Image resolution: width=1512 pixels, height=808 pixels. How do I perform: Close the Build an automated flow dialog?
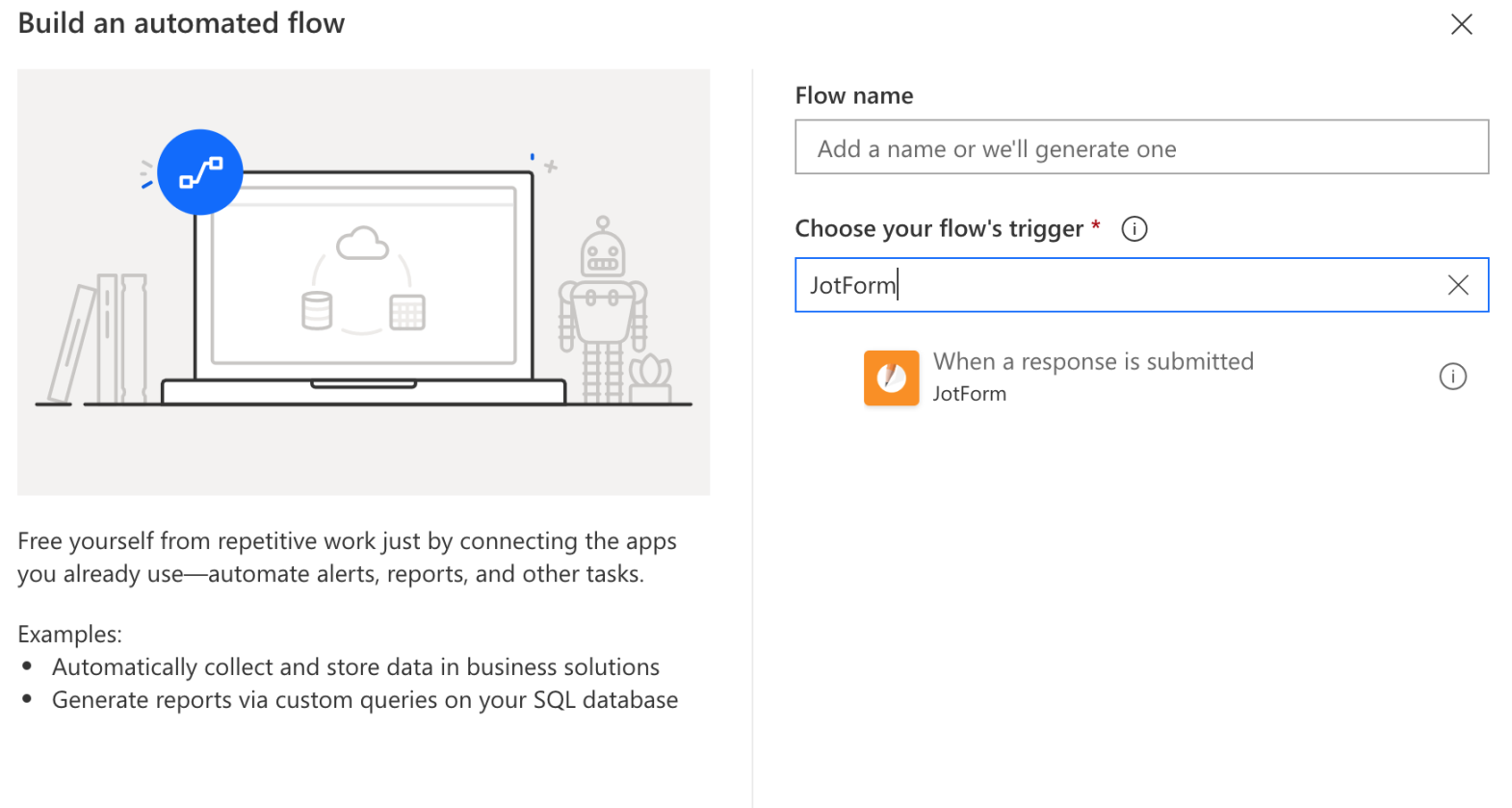(1461, 25)
